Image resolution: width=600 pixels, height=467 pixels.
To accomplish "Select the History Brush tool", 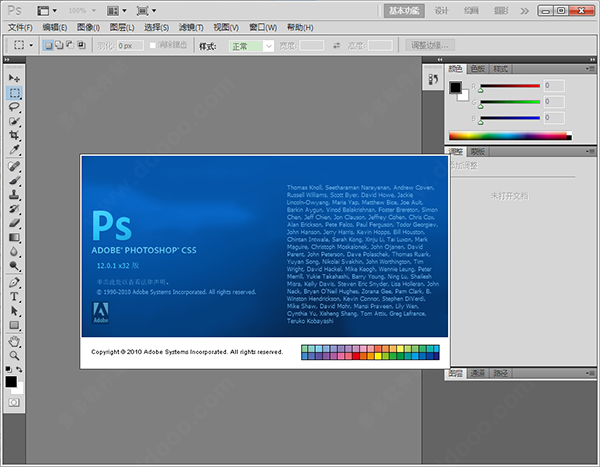I will pos(14,209).
